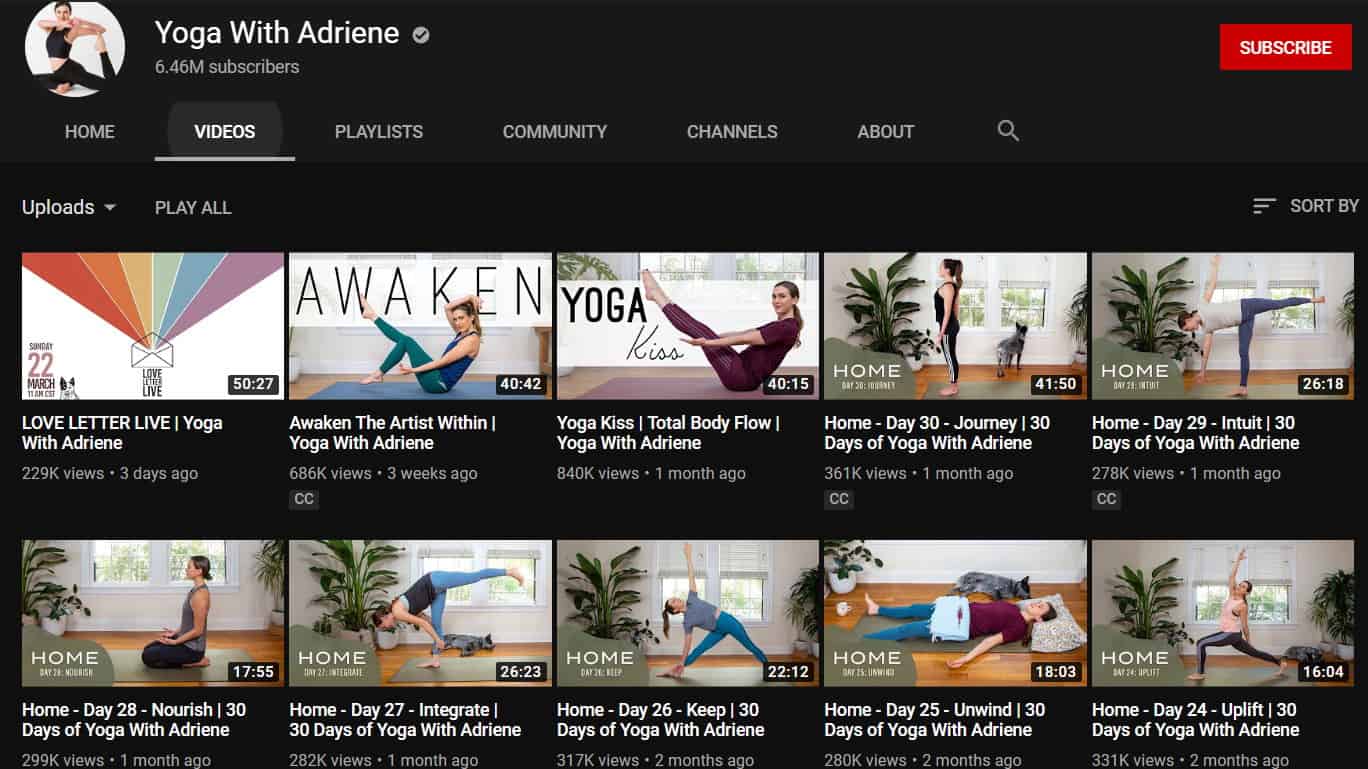Screen dimensions: 1368x769
Task: Click the Day 24 Uplift thumbnail
Action: 1223,613
